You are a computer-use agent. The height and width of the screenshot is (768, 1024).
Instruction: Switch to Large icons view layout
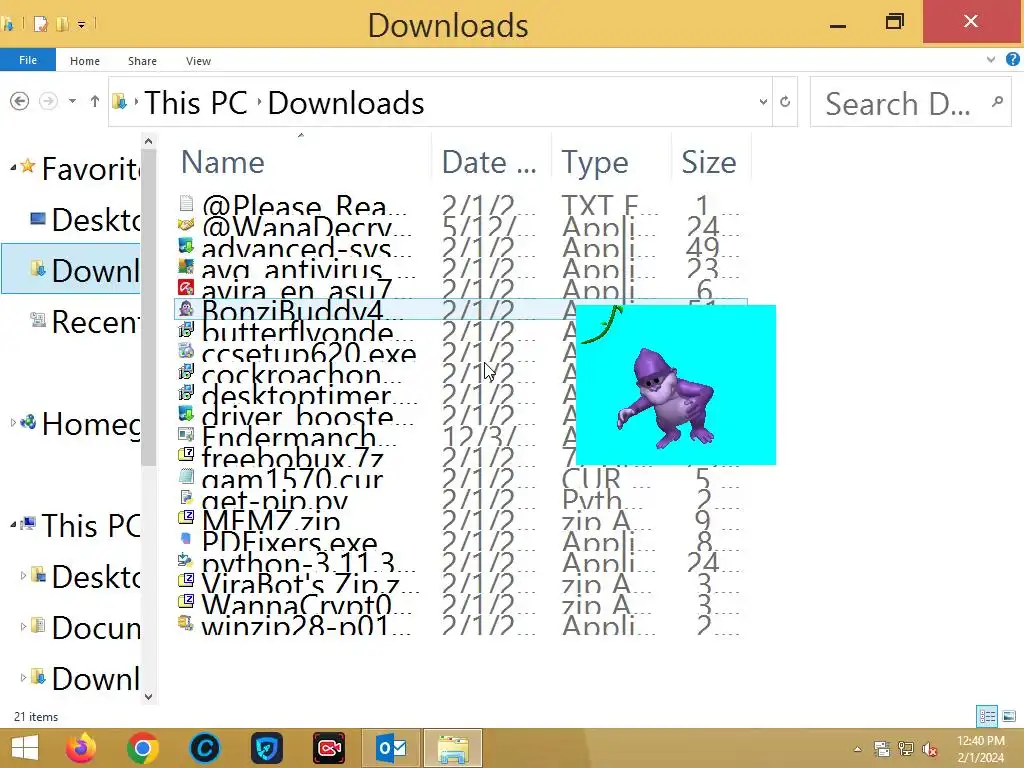pos(1009,716)
